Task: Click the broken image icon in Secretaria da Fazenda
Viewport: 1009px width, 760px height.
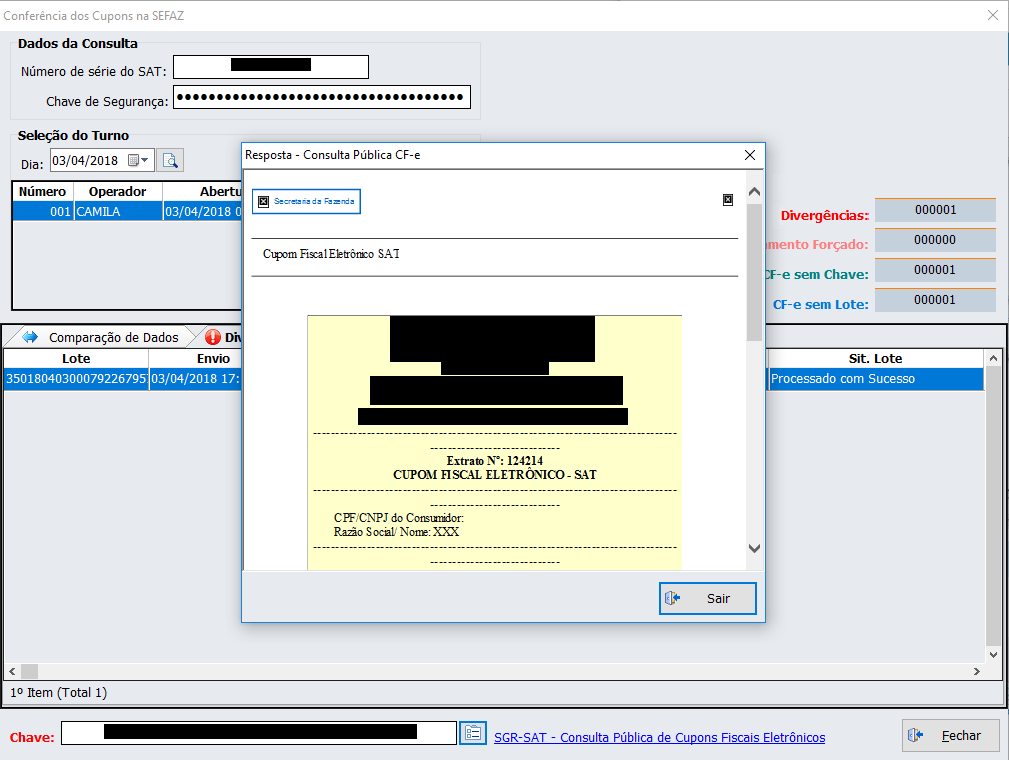Action: click(x=263, y=202)
